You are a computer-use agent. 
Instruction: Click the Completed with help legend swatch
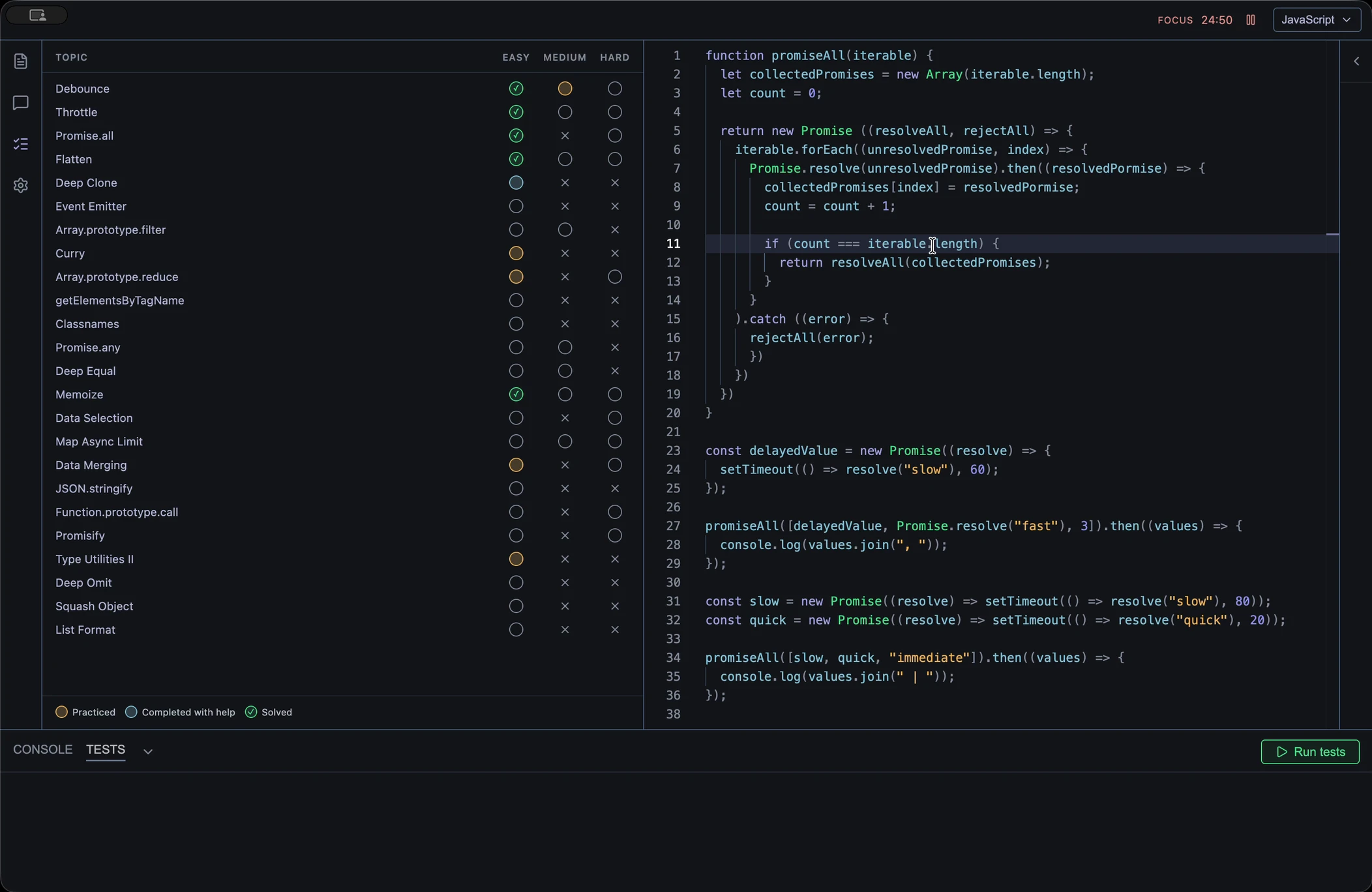[131, 712]
